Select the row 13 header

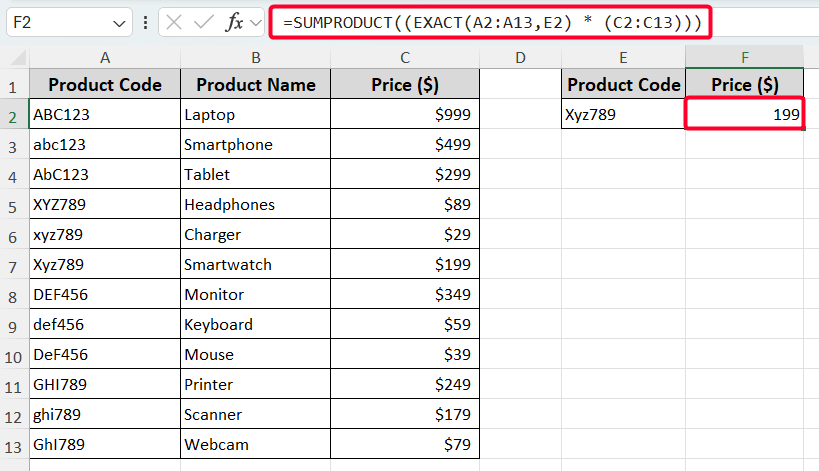pyautogui.click(x=14, y=445)
